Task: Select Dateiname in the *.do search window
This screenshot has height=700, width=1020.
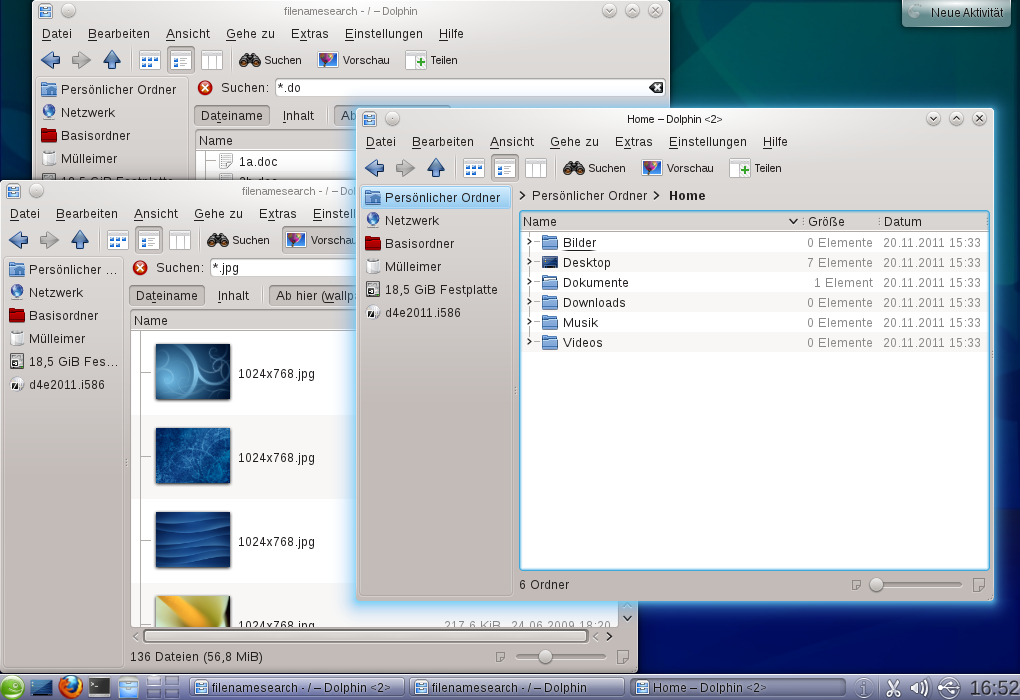Action: [232, 116]
